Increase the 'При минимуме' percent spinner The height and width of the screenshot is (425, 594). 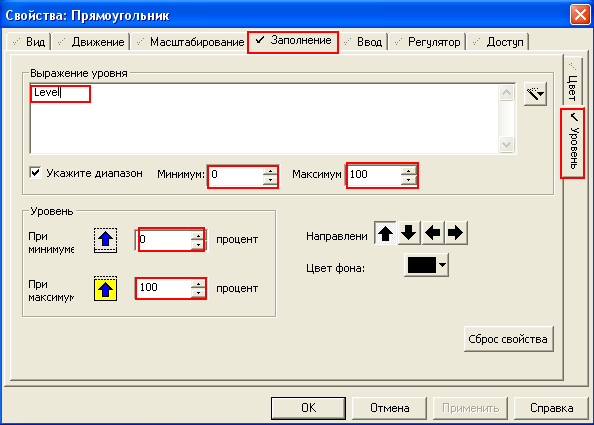[198, 236]
